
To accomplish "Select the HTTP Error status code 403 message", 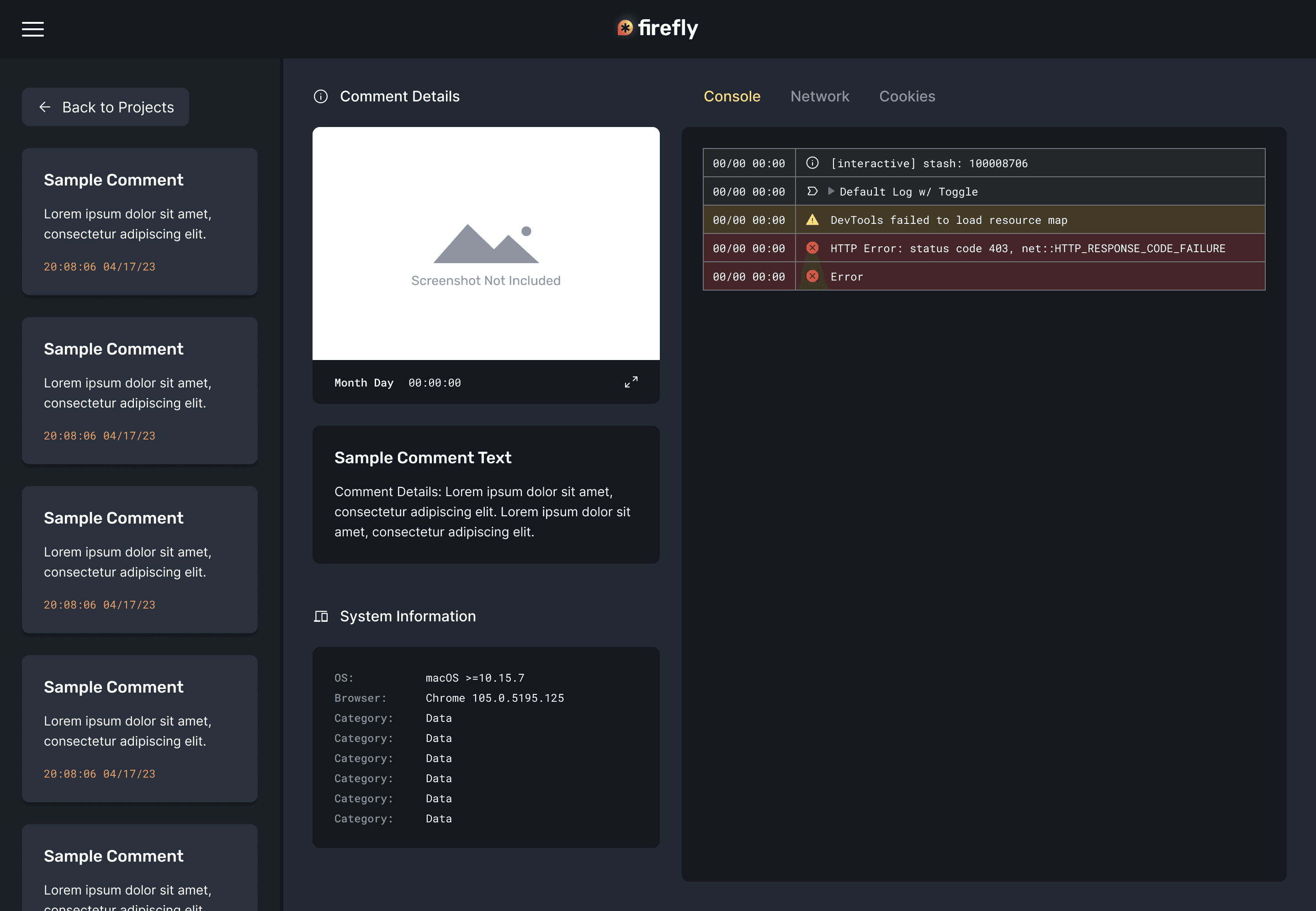I will pos(1028,248).
